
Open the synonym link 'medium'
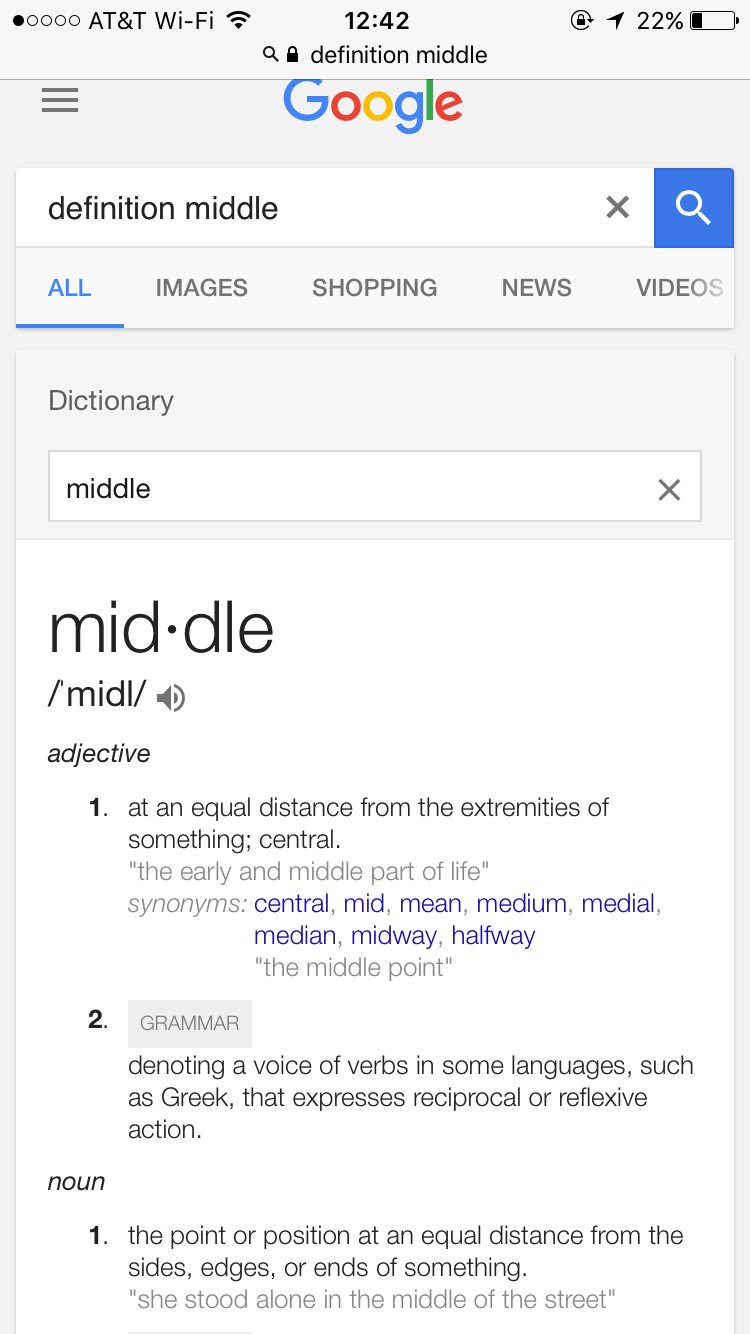point(522,903)
